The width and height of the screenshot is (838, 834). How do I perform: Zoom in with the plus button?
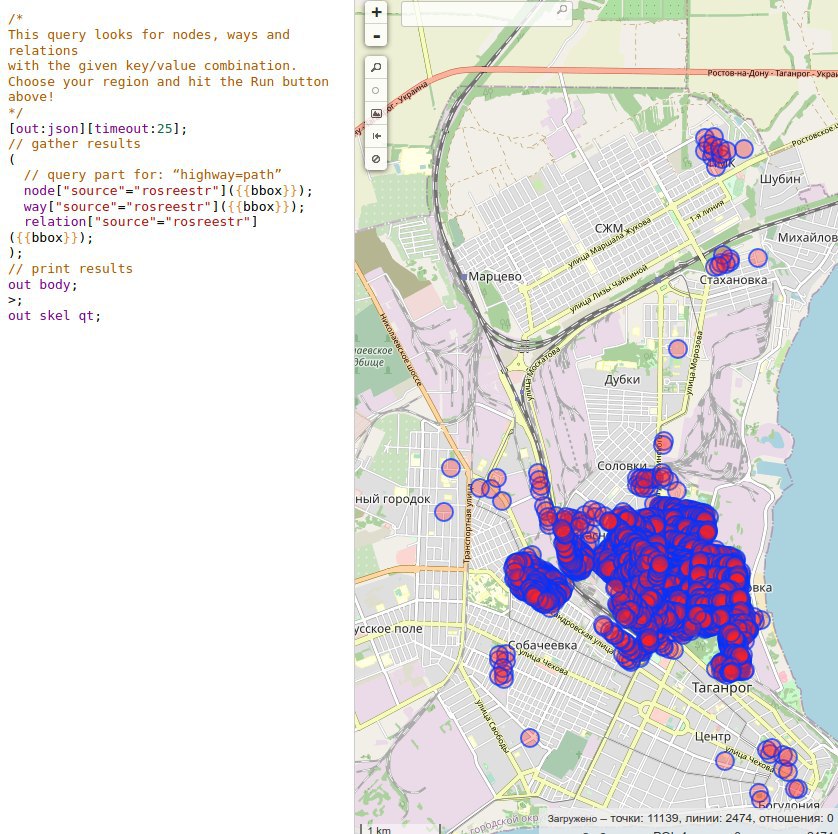point(376,12)
